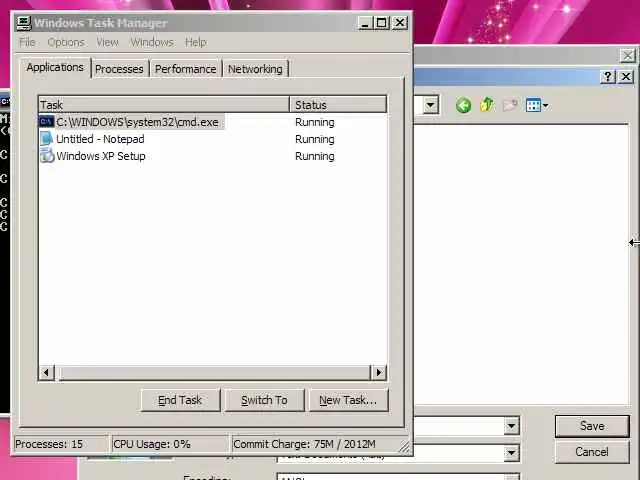Create new folder in Save dialog
The width and height of the screenshot is (640, 480).
(510, 105)
